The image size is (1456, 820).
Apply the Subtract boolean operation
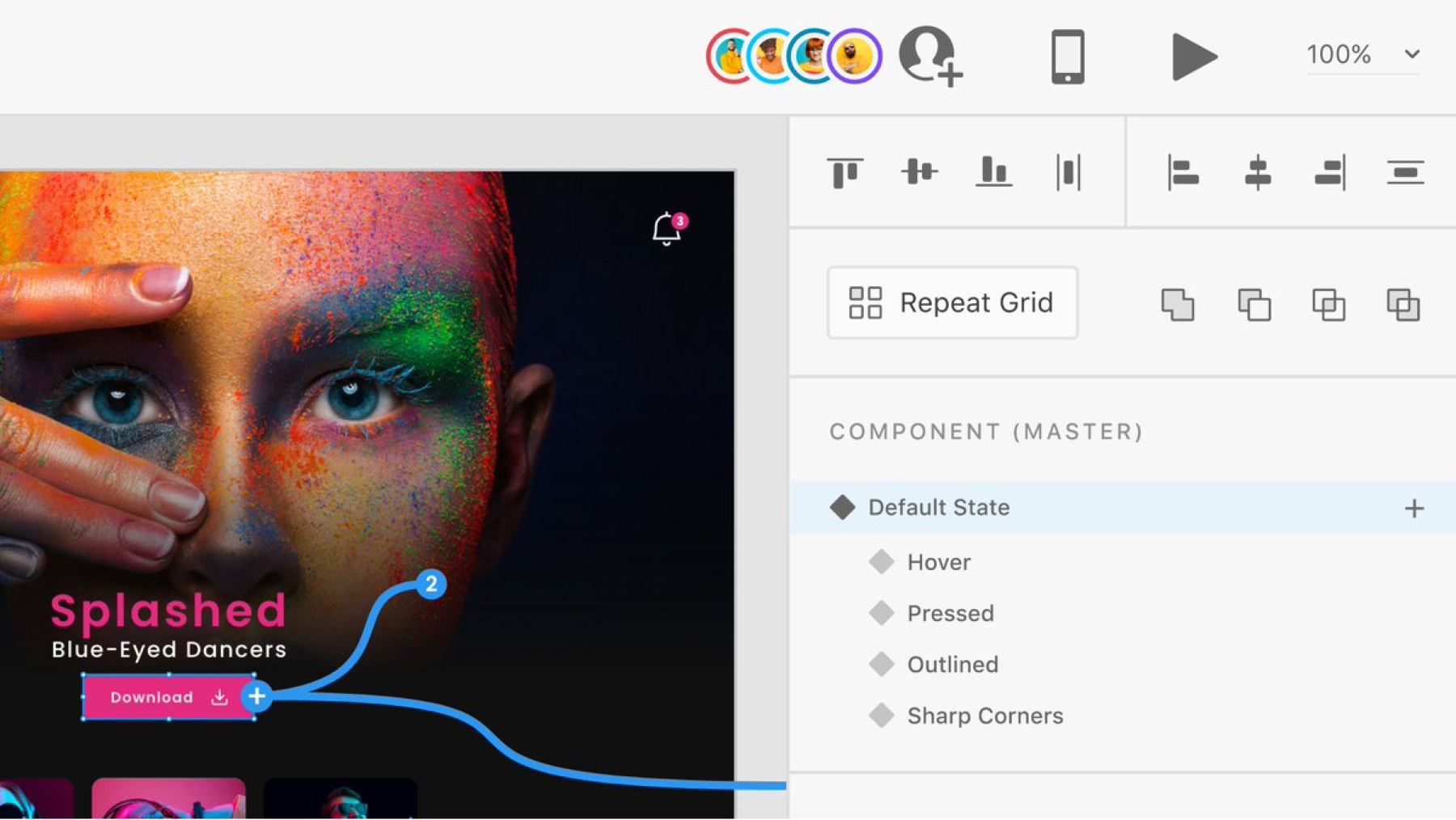click(x=1254, y=305)
